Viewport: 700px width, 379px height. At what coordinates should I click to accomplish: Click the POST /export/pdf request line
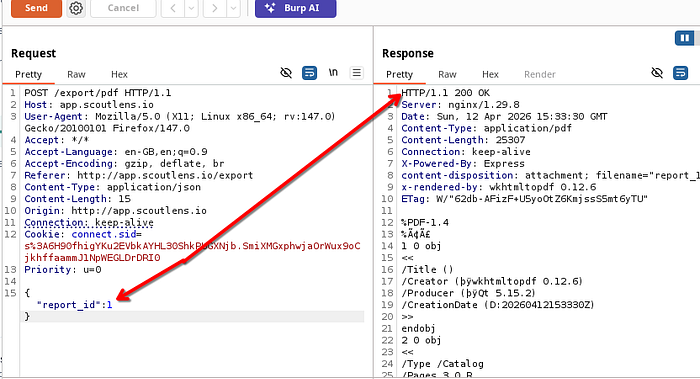tap(98, 93)
